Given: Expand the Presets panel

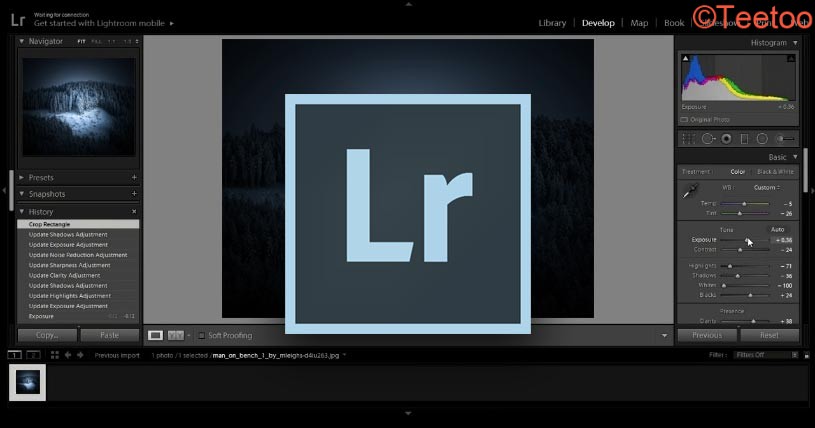Looking at the screenshot, I should (22, 178).
